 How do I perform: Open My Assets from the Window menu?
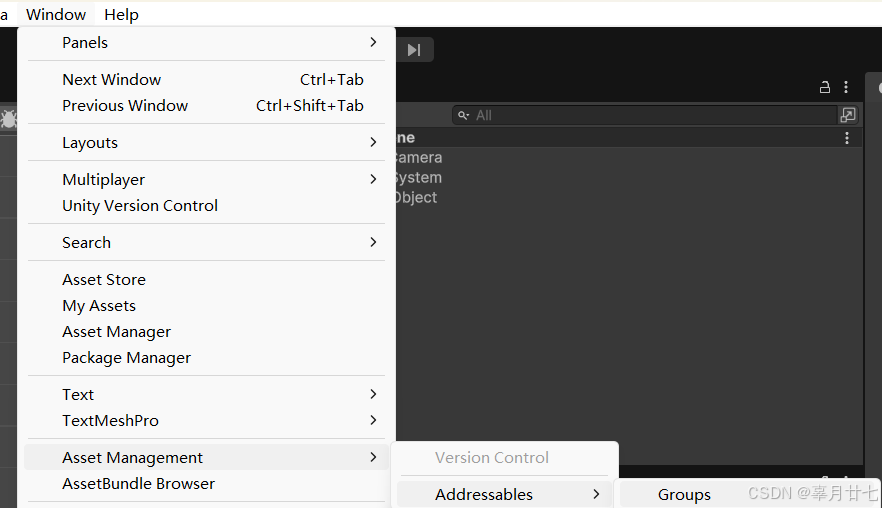coord(207,306)
